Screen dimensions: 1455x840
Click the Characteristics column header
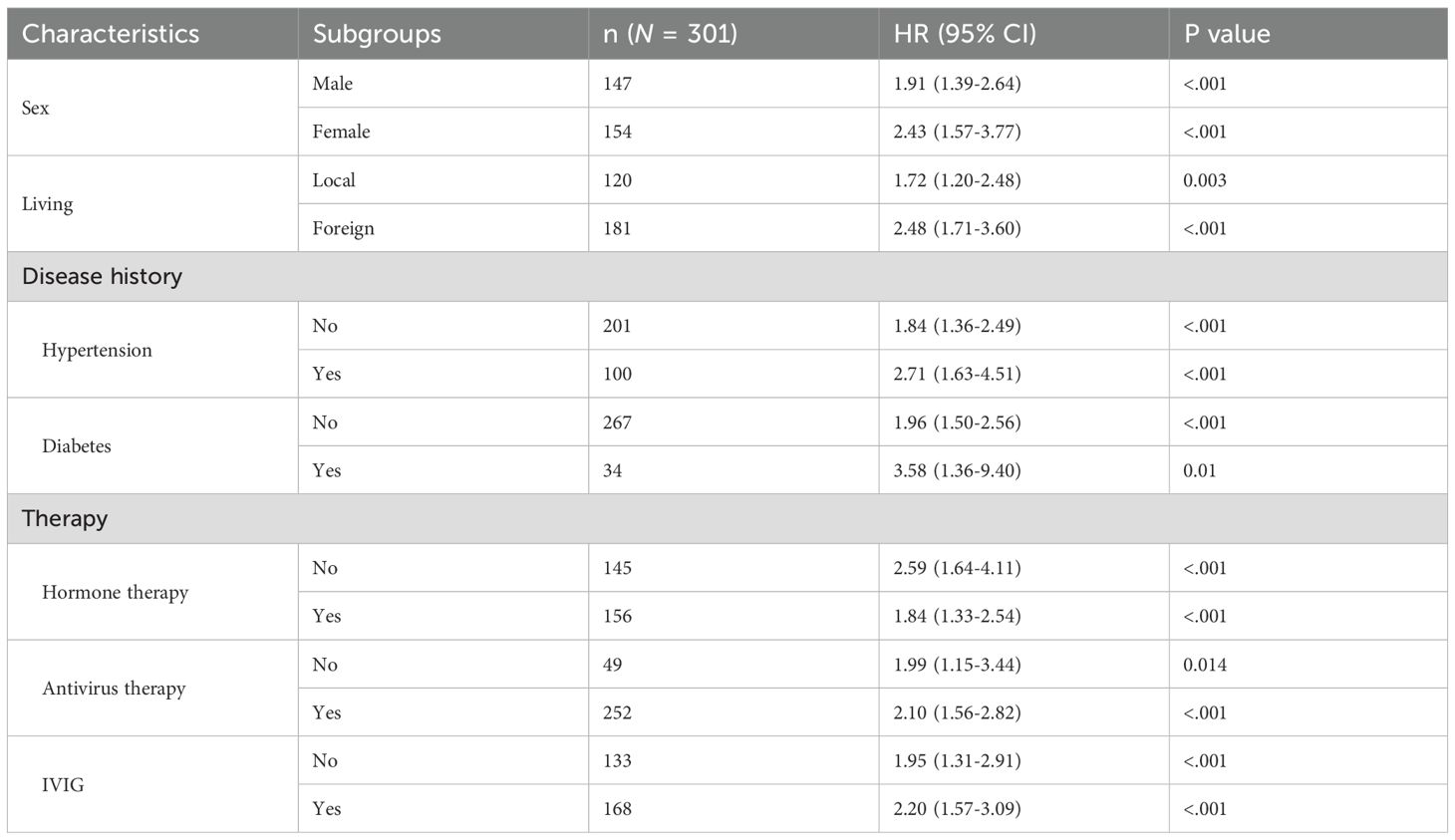click(x=111, y=34)
